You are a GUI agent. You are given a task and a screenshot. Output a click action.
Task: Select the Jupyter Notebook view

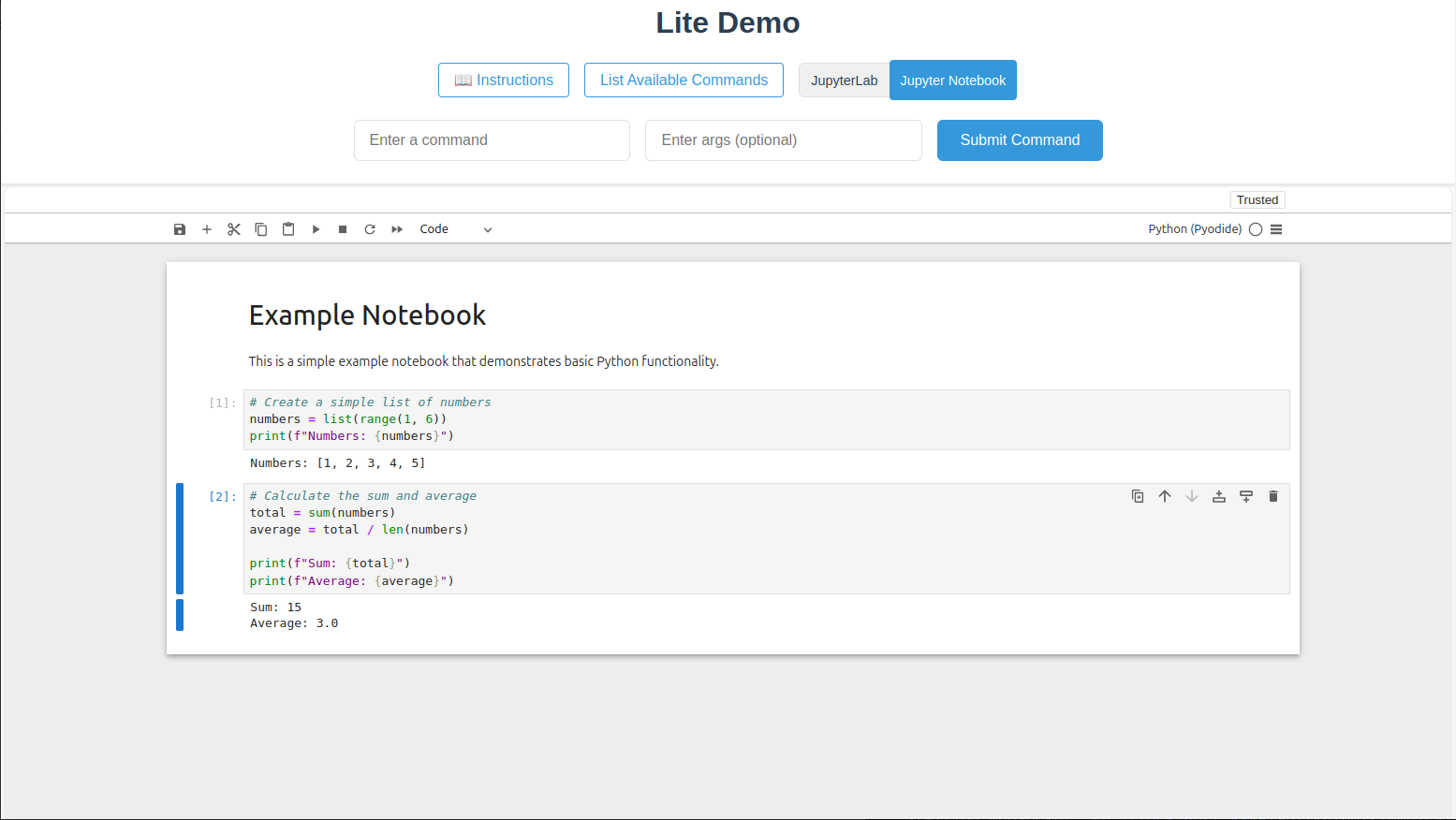[x=953, y=80]
